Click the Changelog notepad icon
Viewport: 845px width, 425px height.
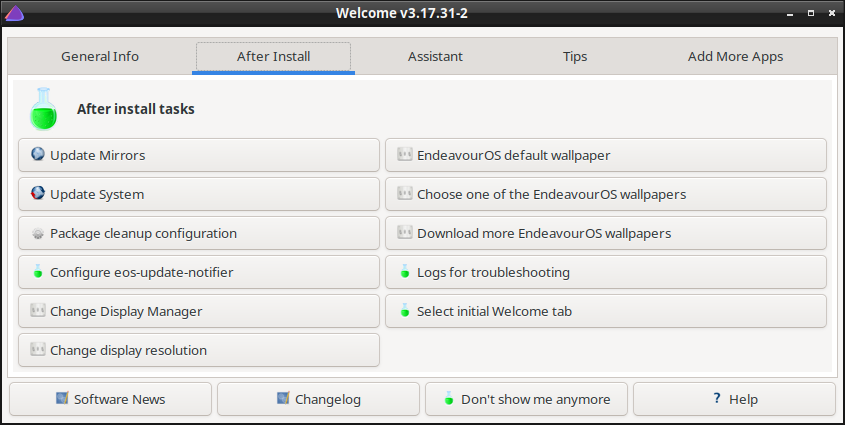point(283,398)
